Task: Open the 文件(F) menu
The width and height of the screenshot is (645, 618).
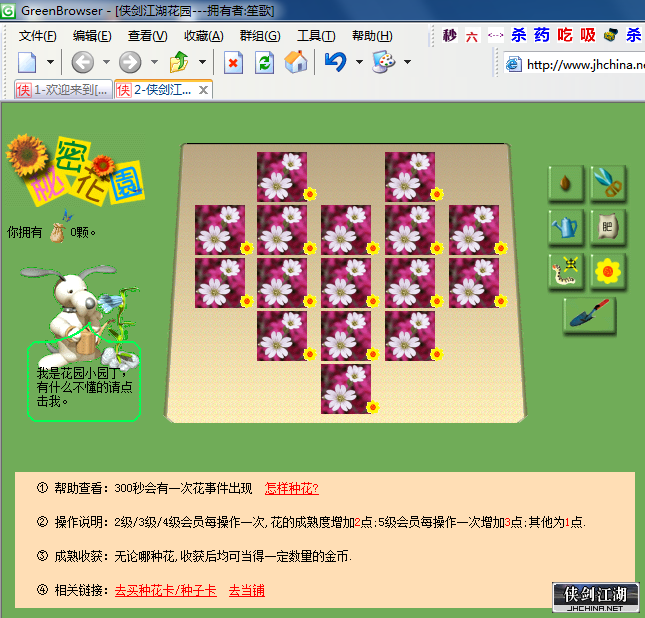Action: (37, 36)
